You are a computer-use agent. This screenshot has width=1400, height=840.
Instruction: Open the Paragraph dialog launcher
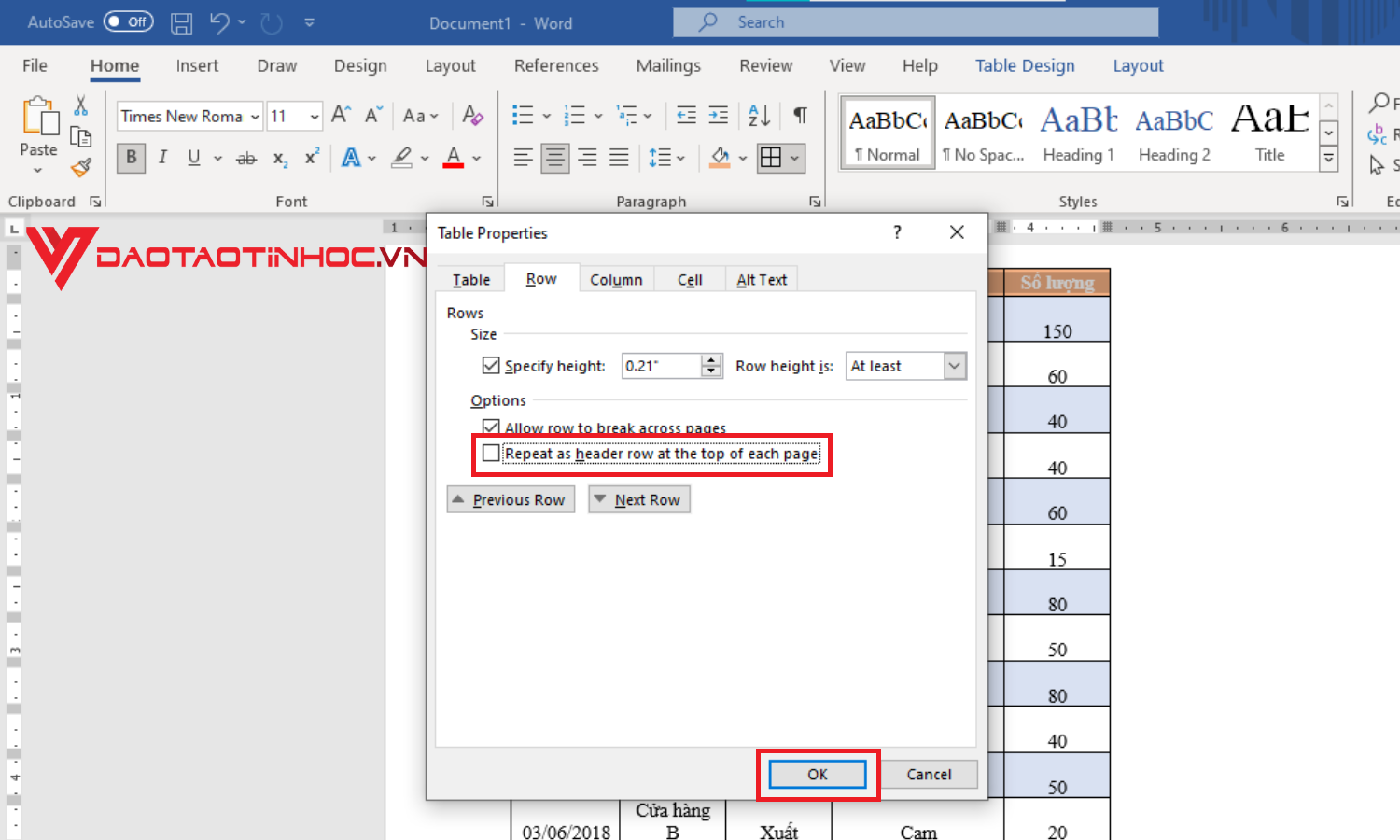click(815, 202)
